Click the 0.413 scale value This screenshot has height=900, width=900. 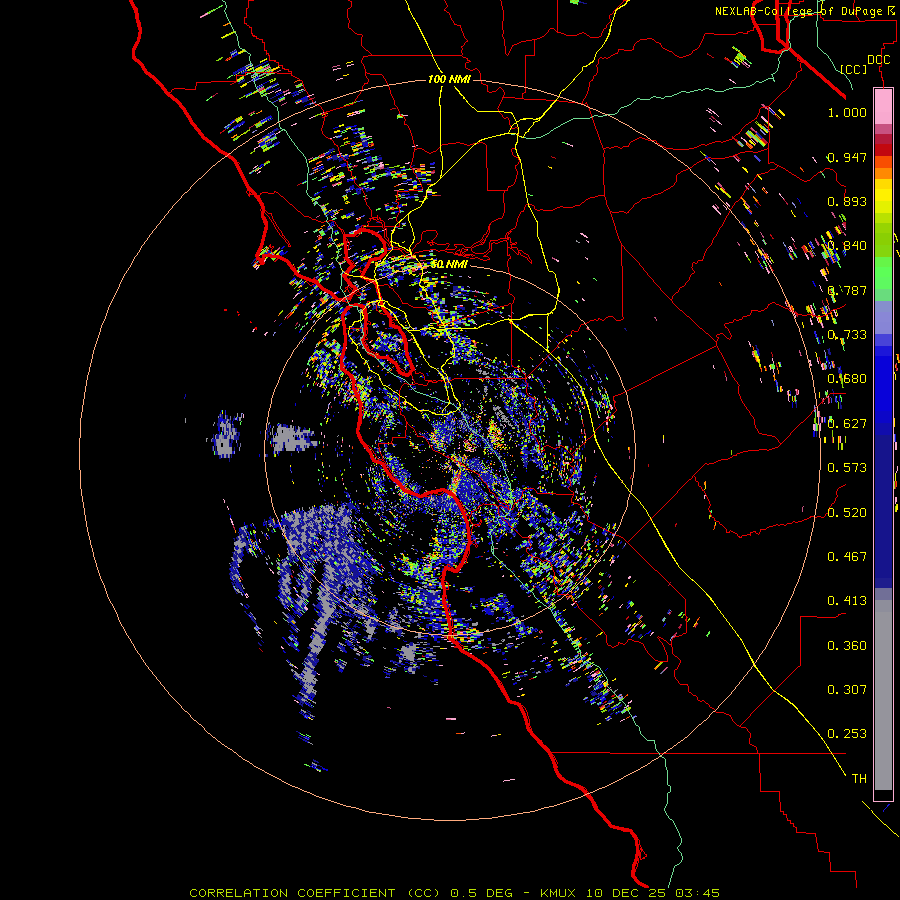click(x=847, y=601)
